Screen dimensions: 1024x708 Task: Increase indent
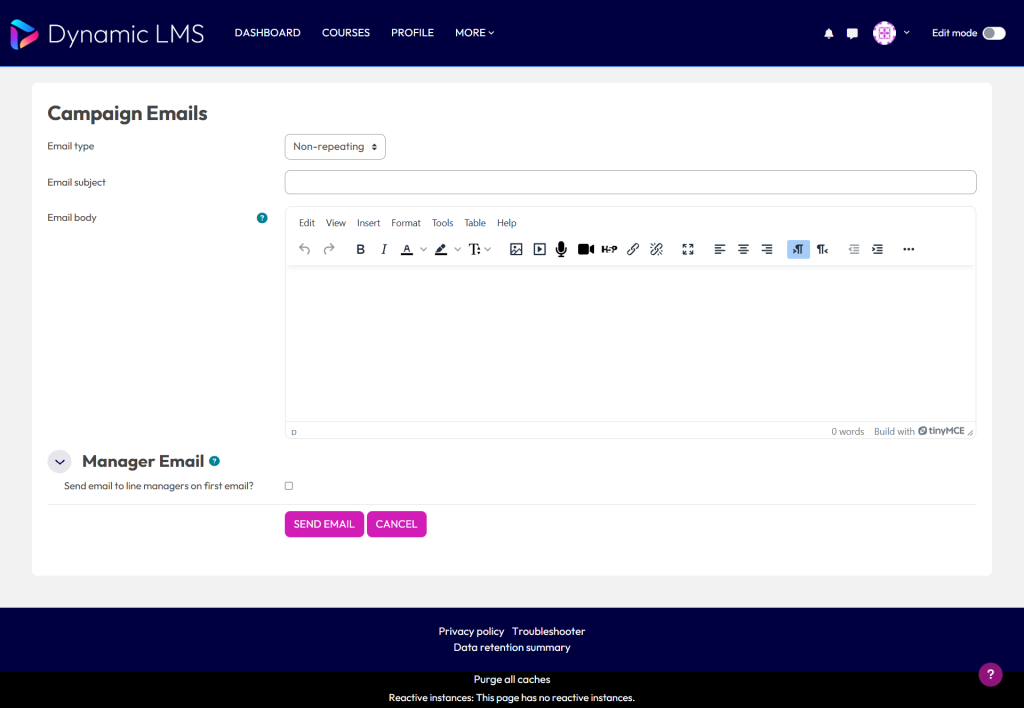click(x=877, y=249)
